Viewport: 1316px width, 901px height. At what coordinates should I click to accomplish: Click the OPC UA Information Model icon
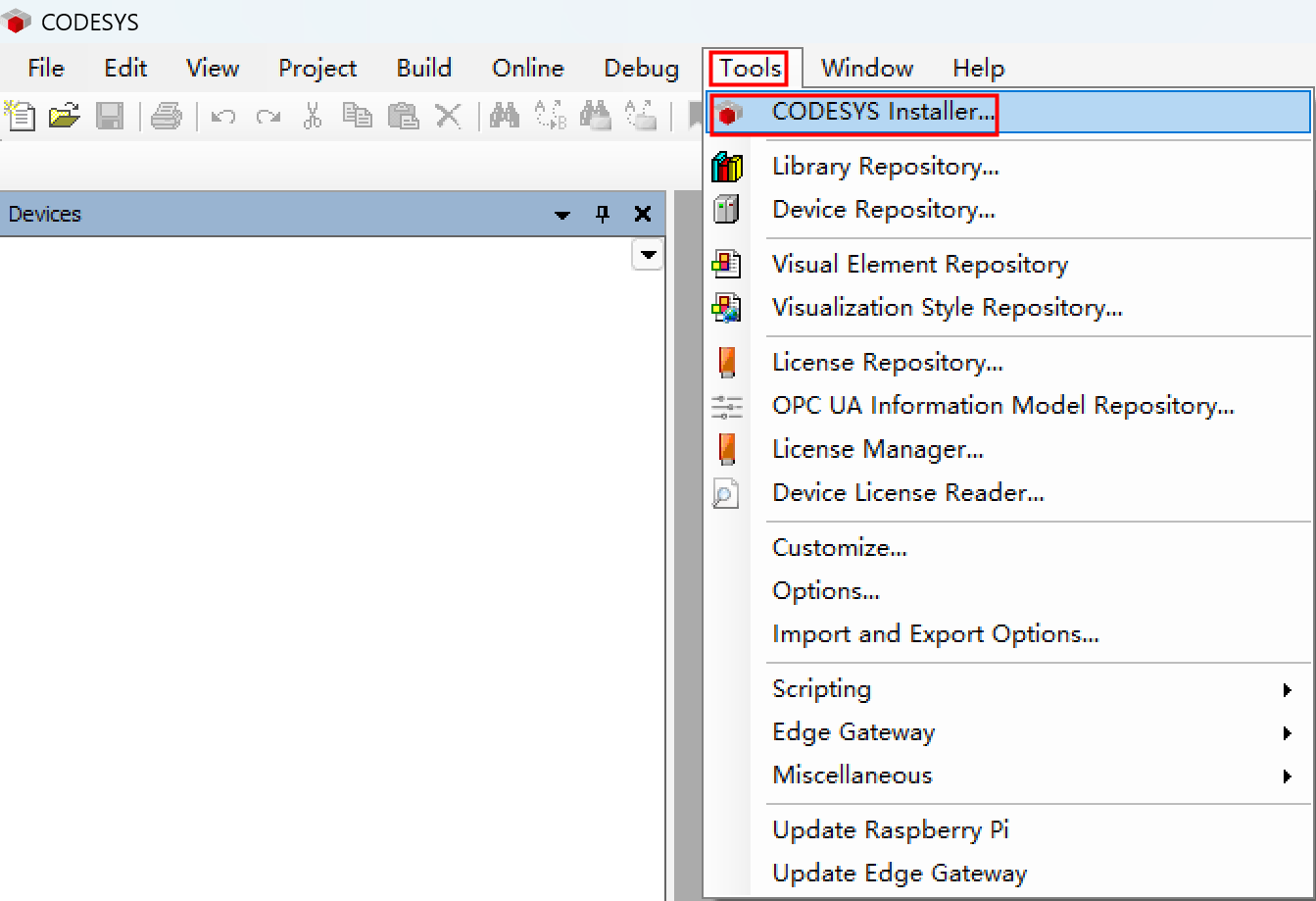pos(726,406)
